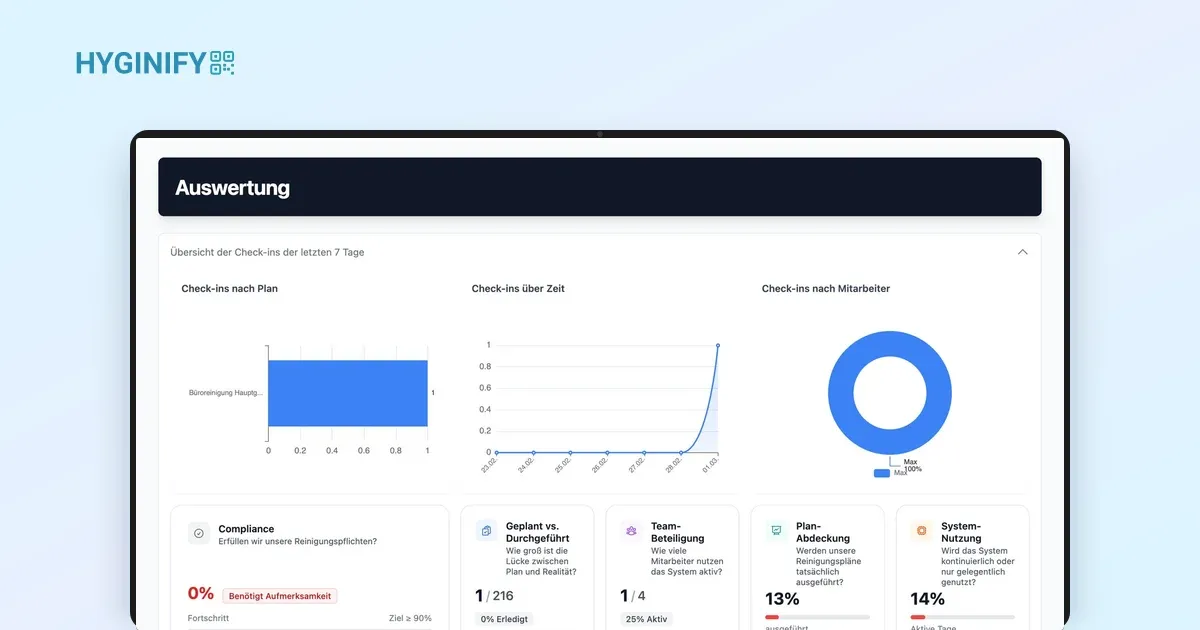Click the Plan-Abdeckung 13% progress bar
The width and height of the screenshot is (1200, 630).
(x=817, y=617)
